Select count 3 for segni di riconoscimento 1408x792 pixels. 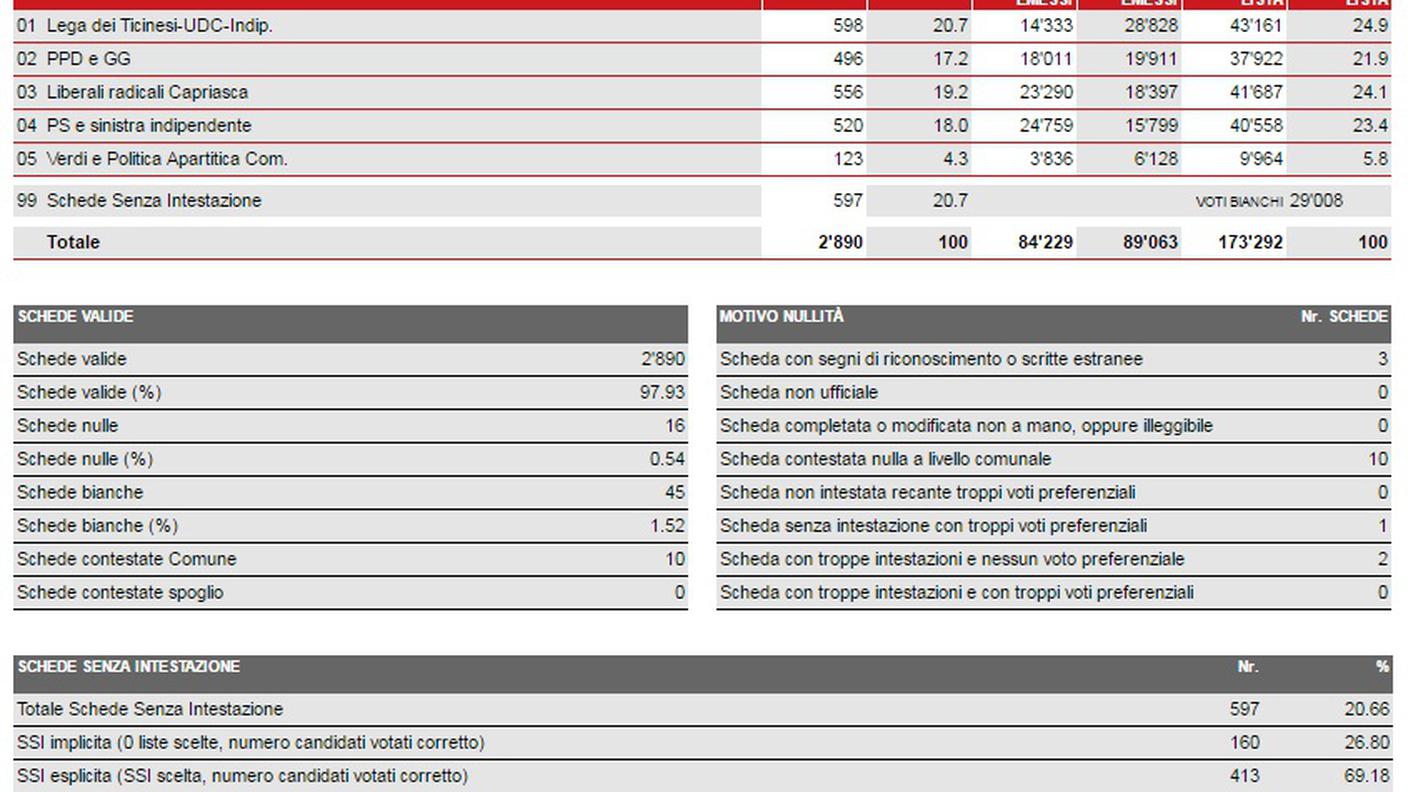pos(1383,359)
